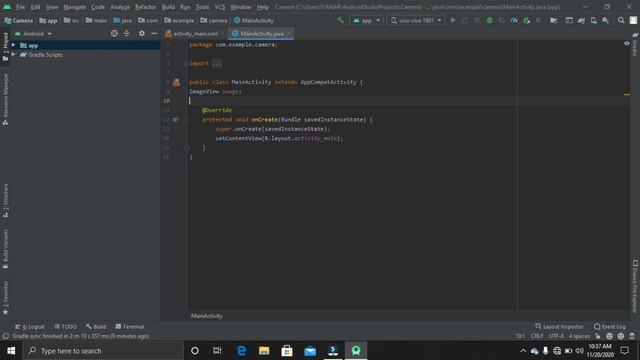Open the Refactor menu
This screenshot has height=360, width=640.
(146, 7)
